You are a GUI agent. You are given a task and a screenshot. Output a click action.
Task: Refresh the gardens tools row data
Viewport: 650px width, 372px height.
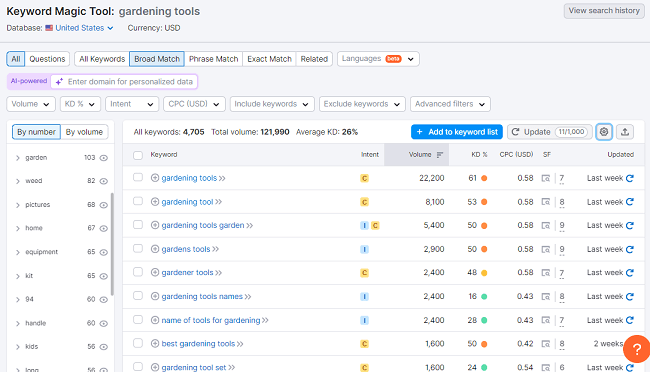[x=630, y=249]
